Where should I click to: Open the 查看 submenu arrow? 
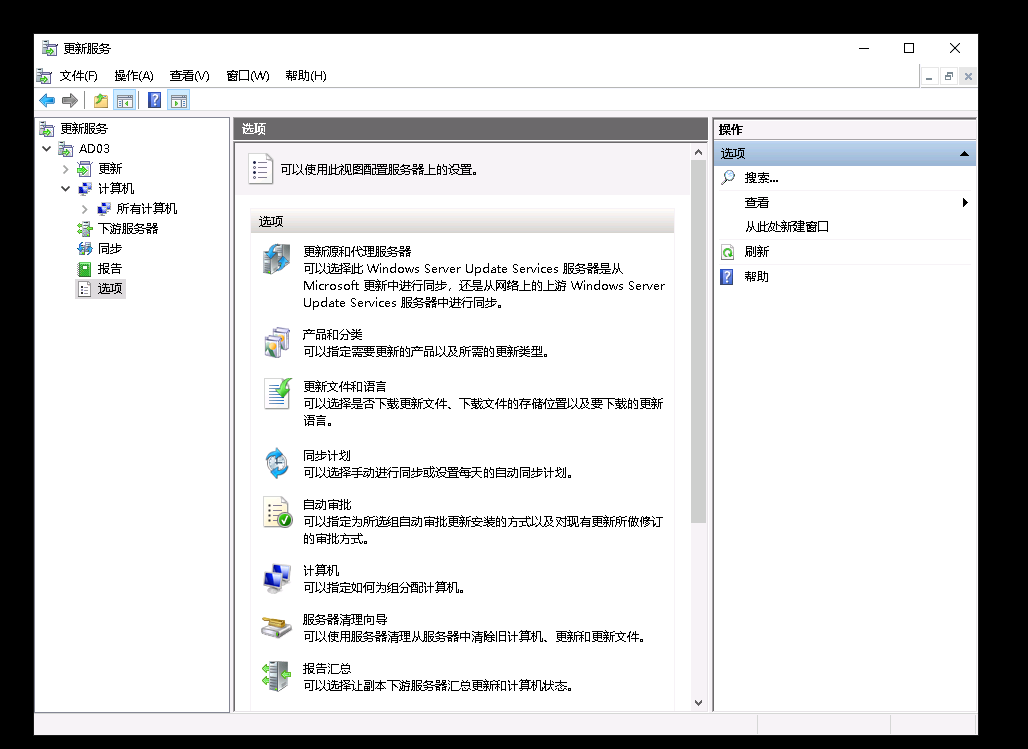click(x=965, y=203)
